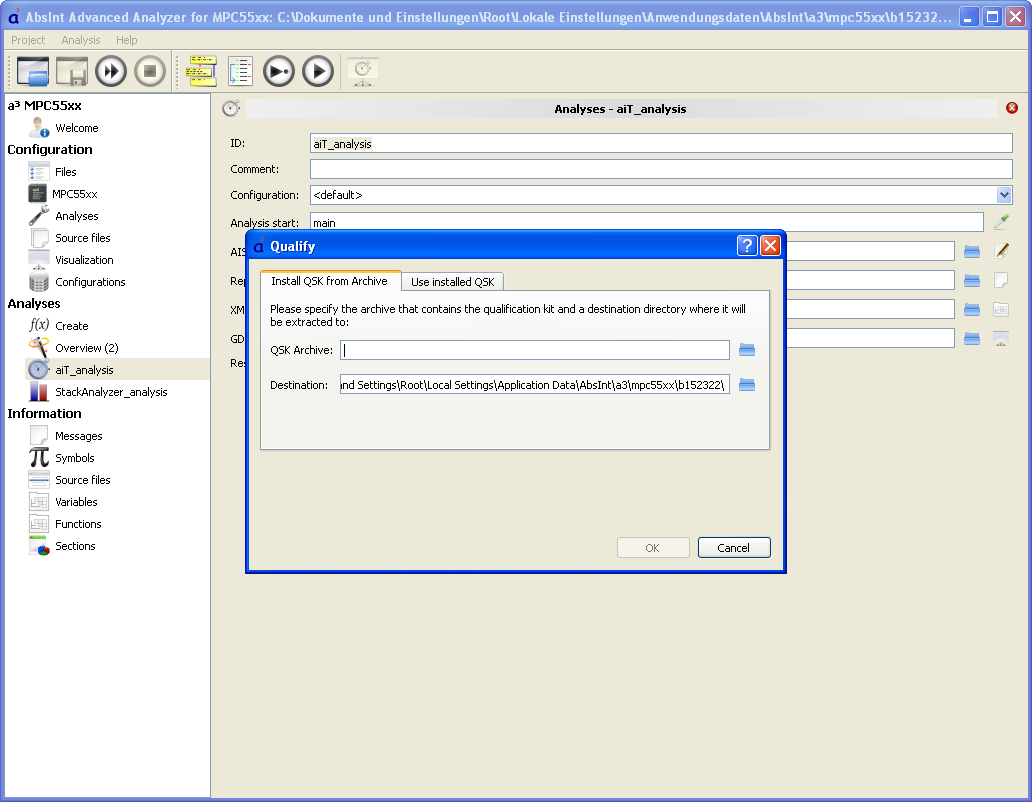Open Files configuration item
Screen dimensions: 1032x802
click(65, 172)
